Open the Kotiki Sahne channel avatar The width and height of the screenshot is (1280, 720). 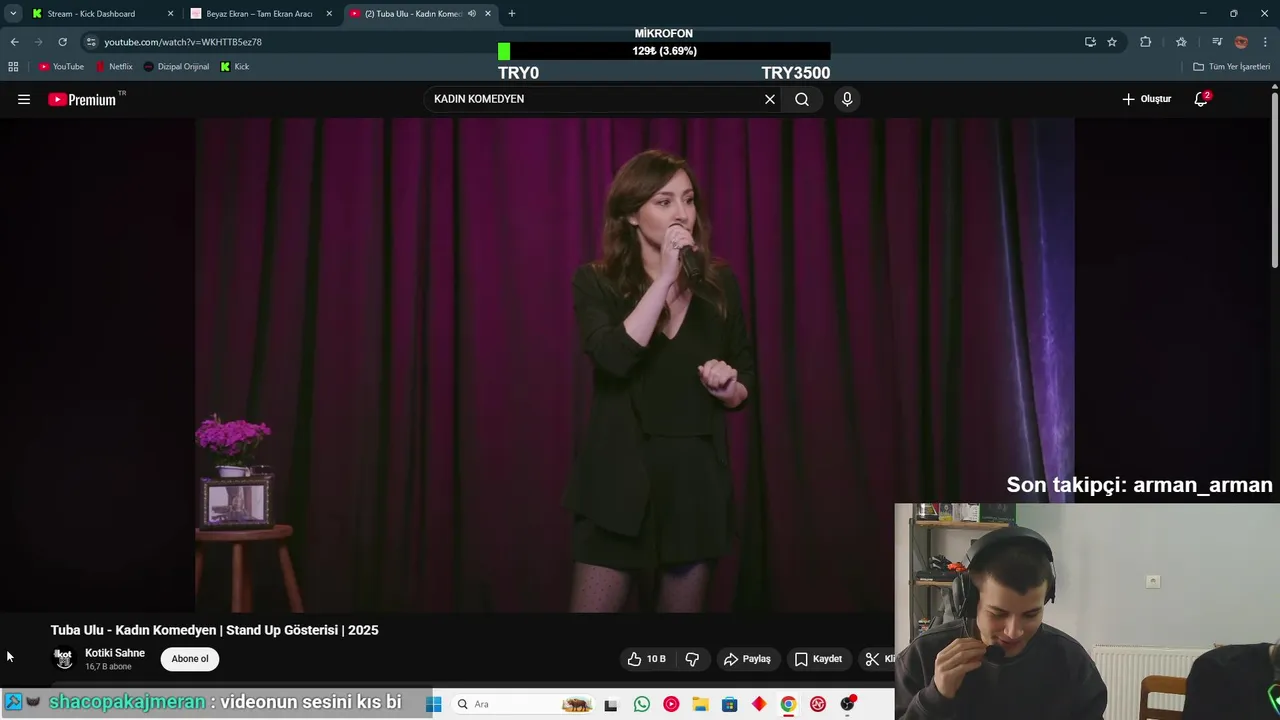63,659
